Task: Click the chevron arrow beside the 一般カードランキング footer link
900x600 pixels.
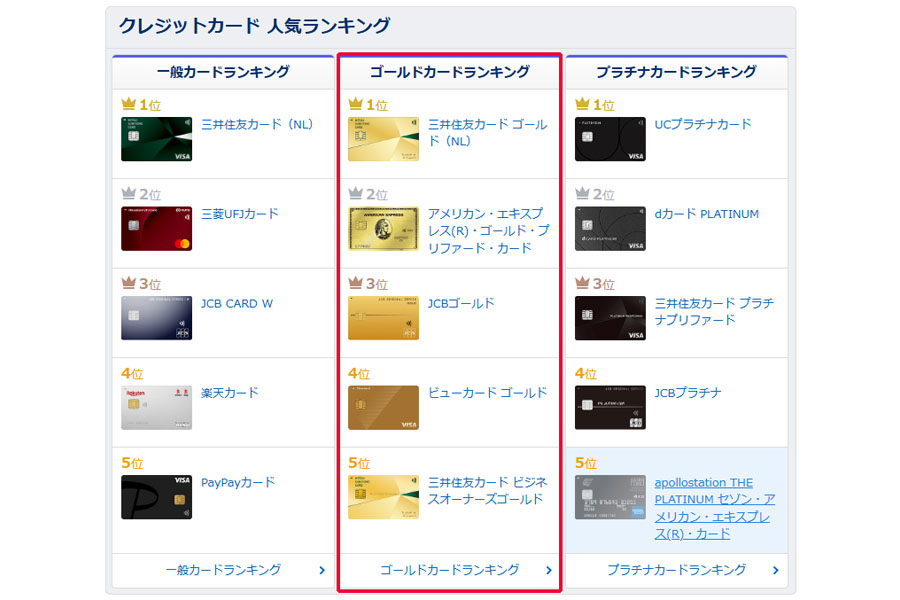Action: click(322, 571)
